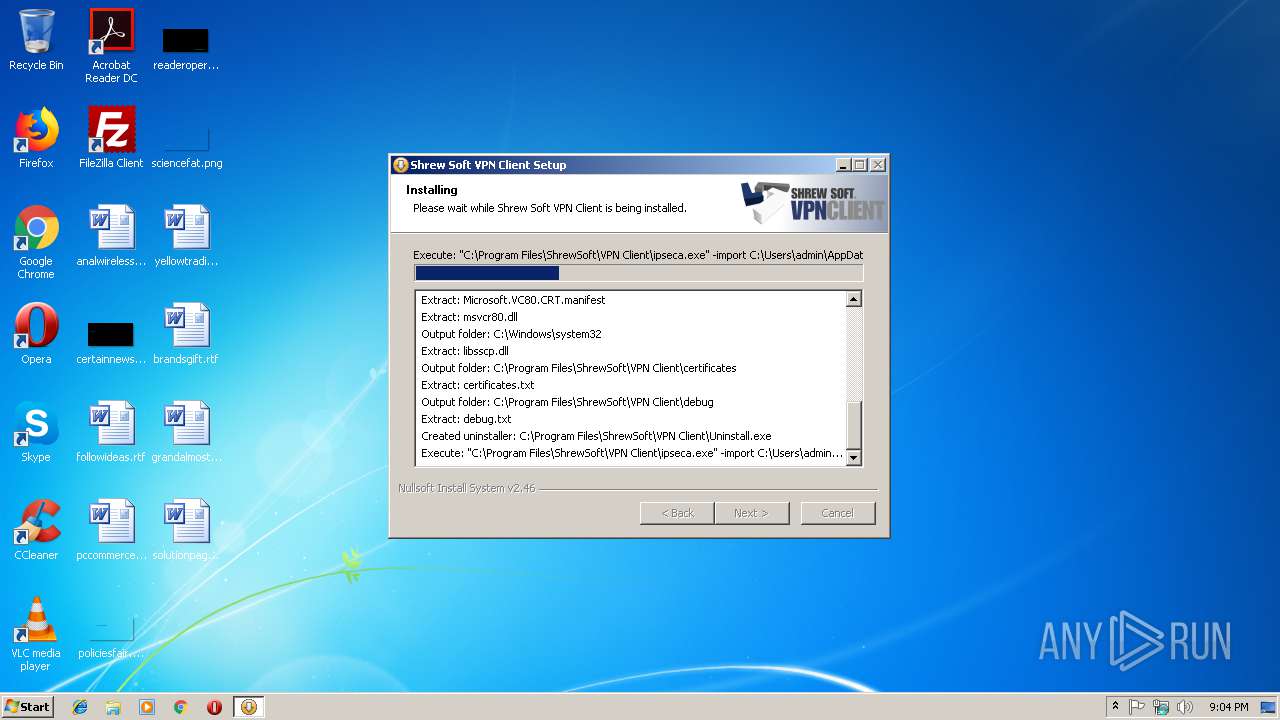Screen dimensions: 1280x720
Task: Launch VLC media player shortcut
Action: coord(36,634)
